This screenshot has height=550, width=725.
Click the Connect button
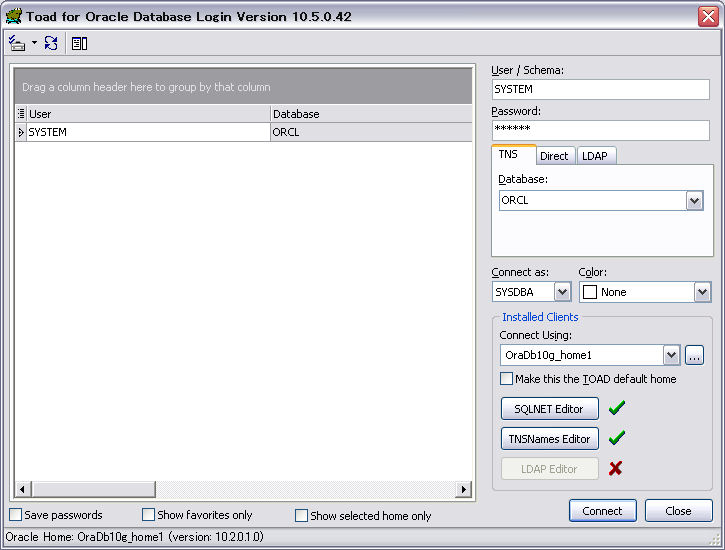(602, 511)
